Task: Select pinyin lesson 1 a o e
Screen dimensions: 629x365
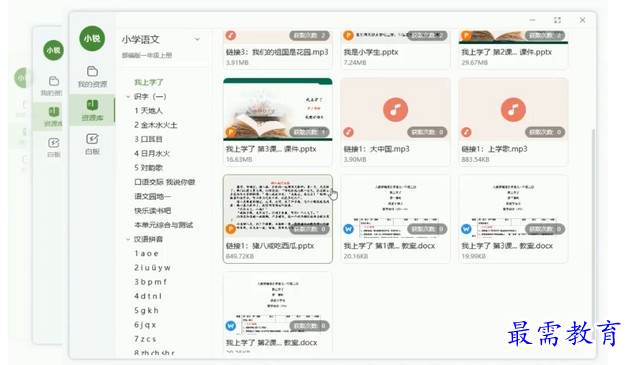Action: click(x=146, y=253)
